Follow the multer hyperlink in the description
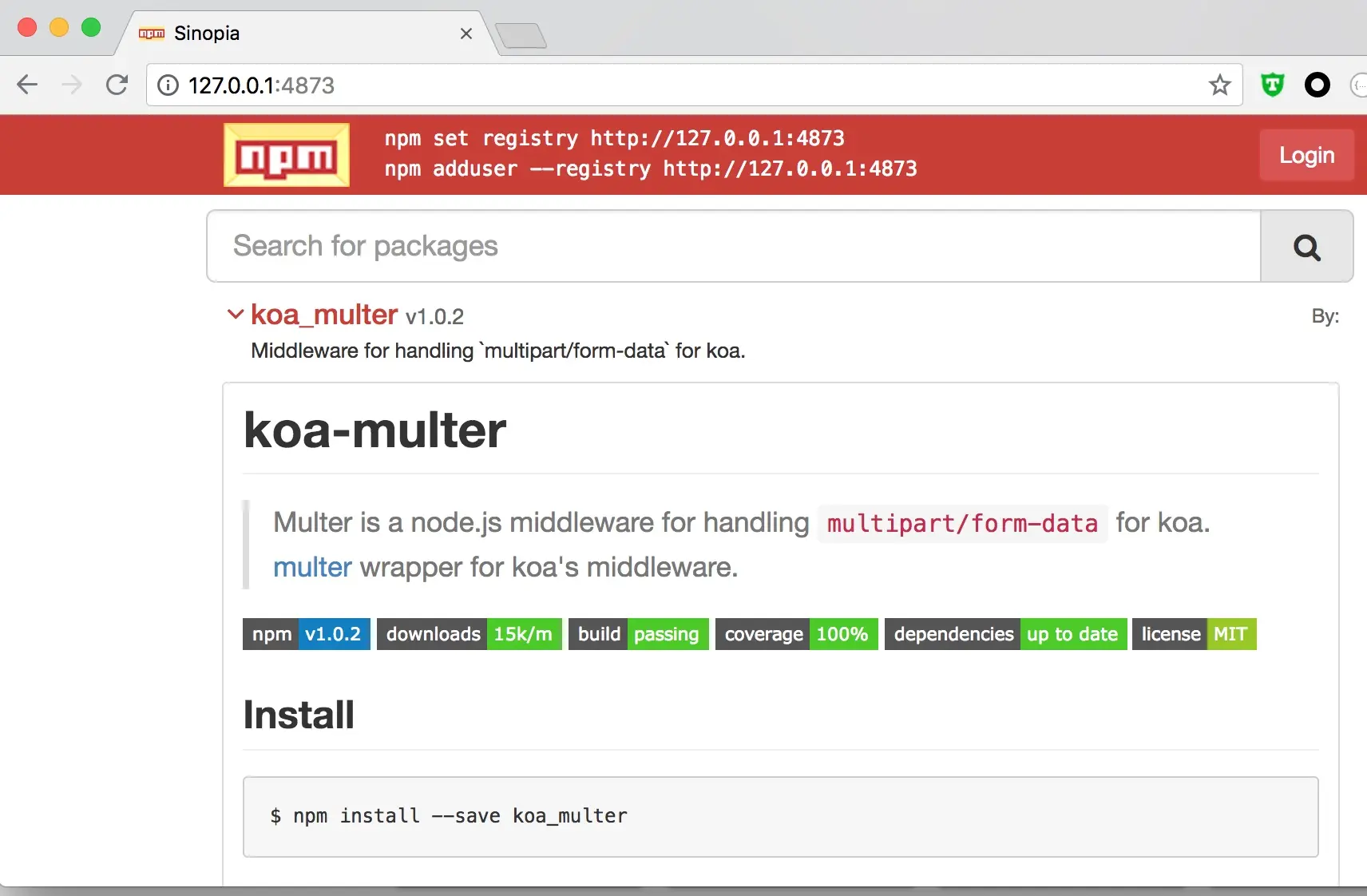 [312, 567]
